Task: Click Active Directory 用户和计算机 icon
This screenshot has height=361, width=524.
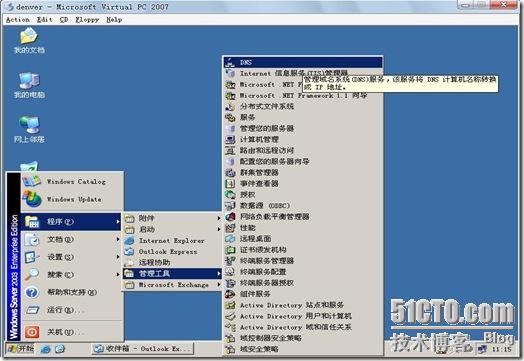Action: pos(230,316)
